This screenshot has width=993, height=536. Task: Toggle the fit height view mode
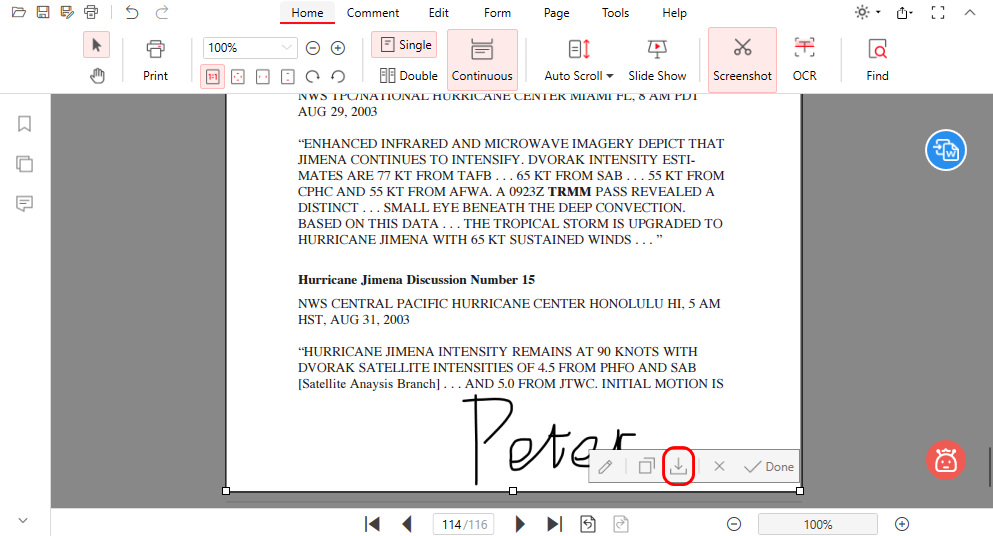click(288, 77)
